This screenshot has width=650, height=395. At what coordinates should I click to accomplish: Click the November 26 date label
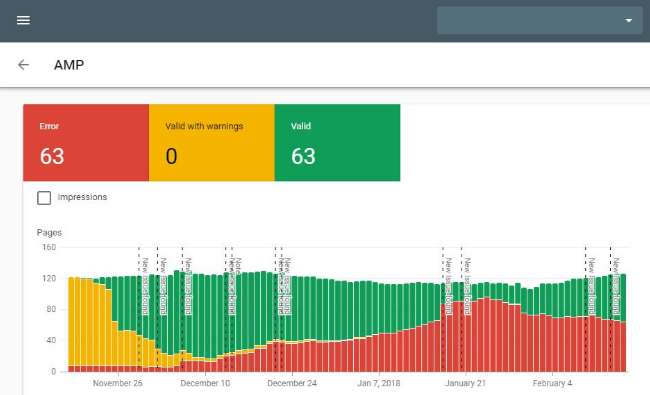pos(117,383)
